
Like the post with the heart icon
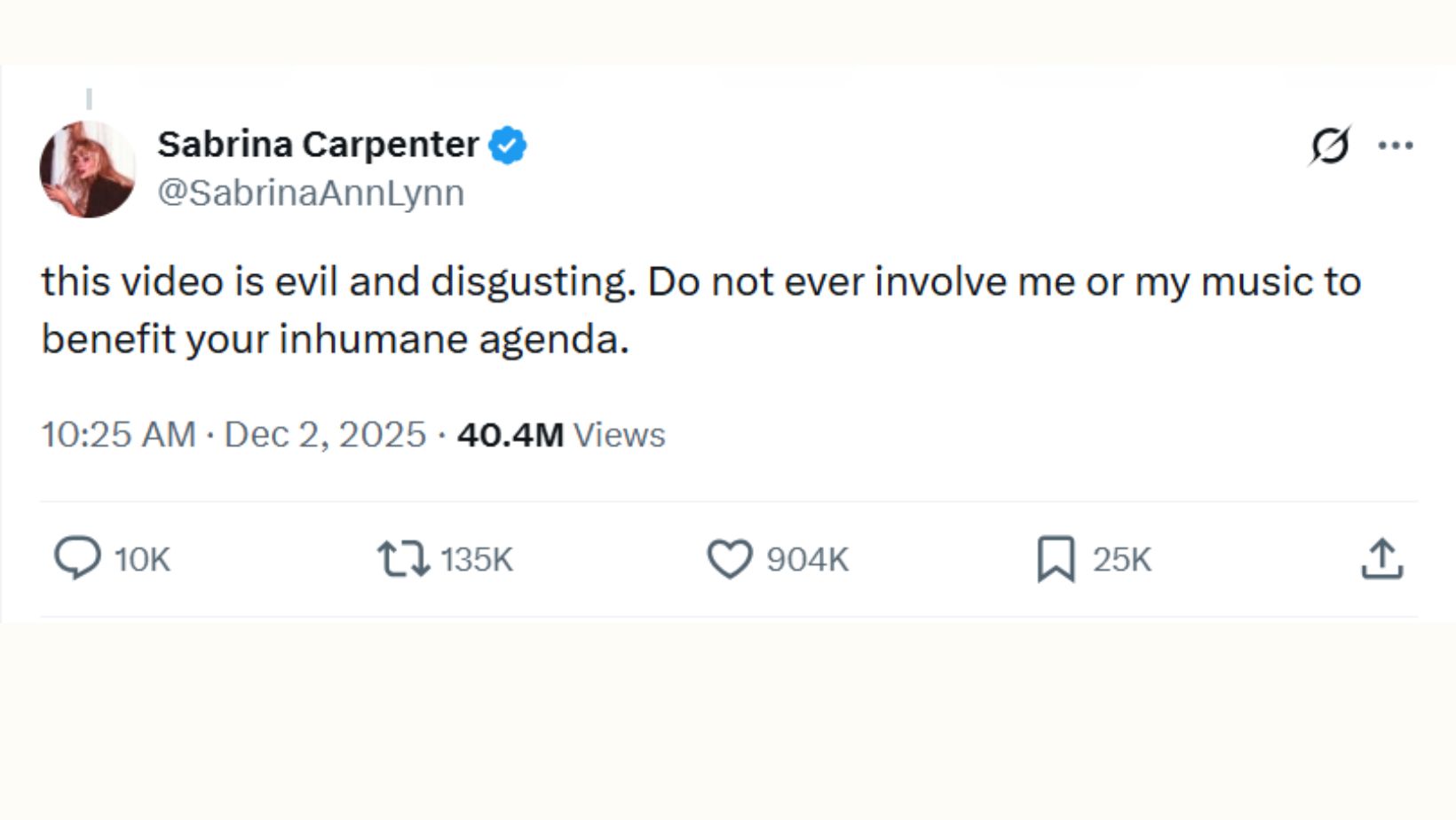[x=730, y=560]
